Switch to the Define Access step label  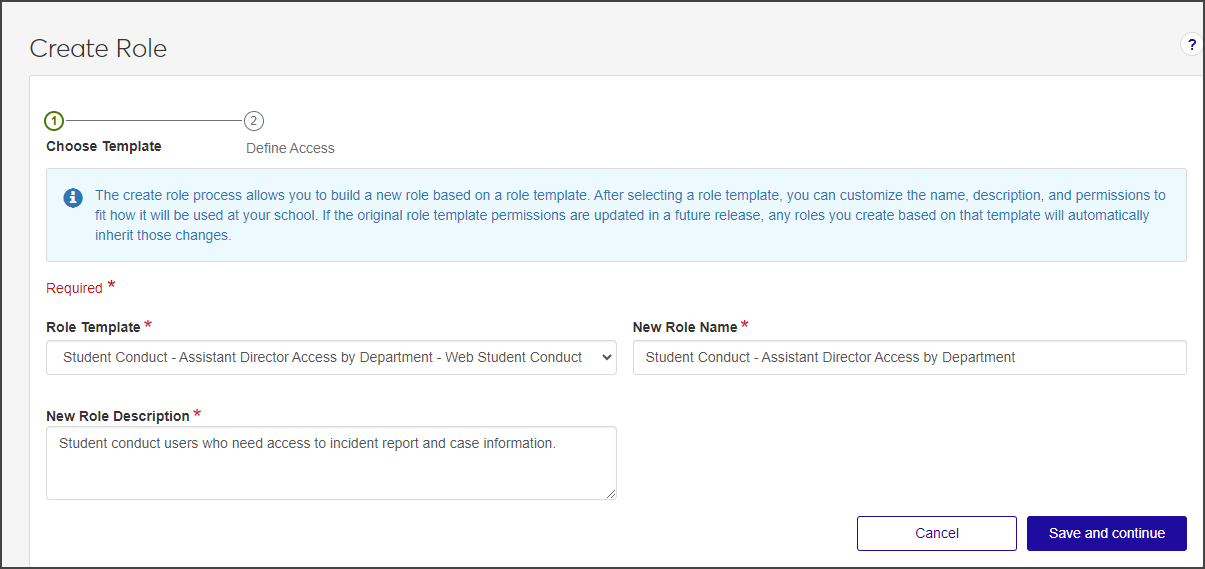[290, 148]
